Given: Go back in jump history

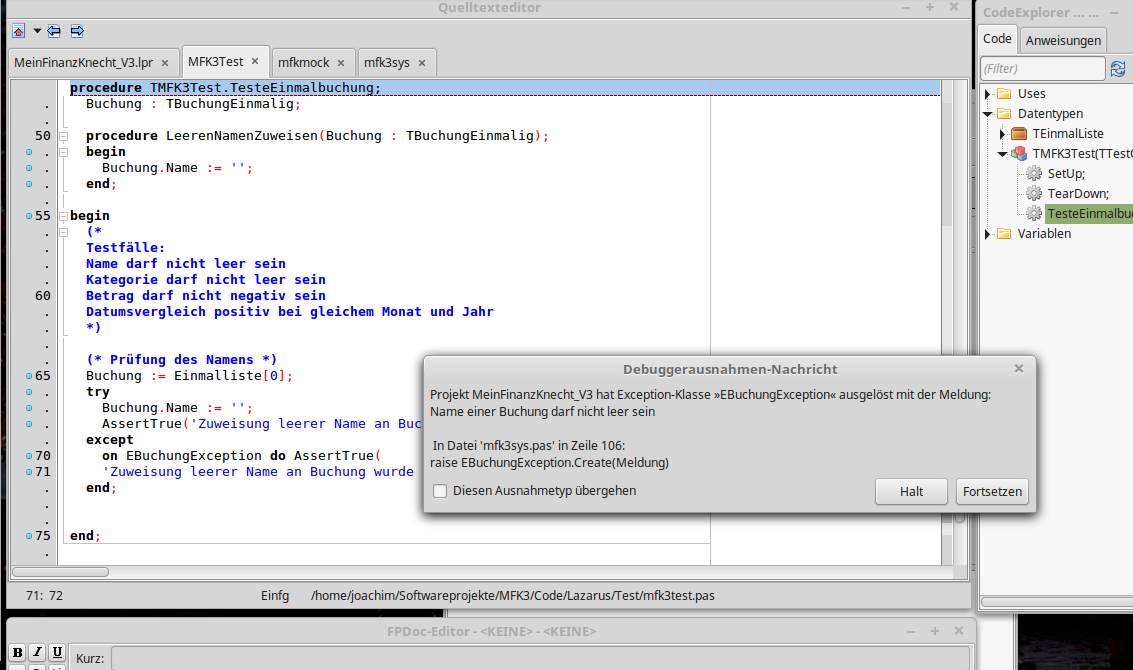Looking at the screenshot, I should click(54, 31).
